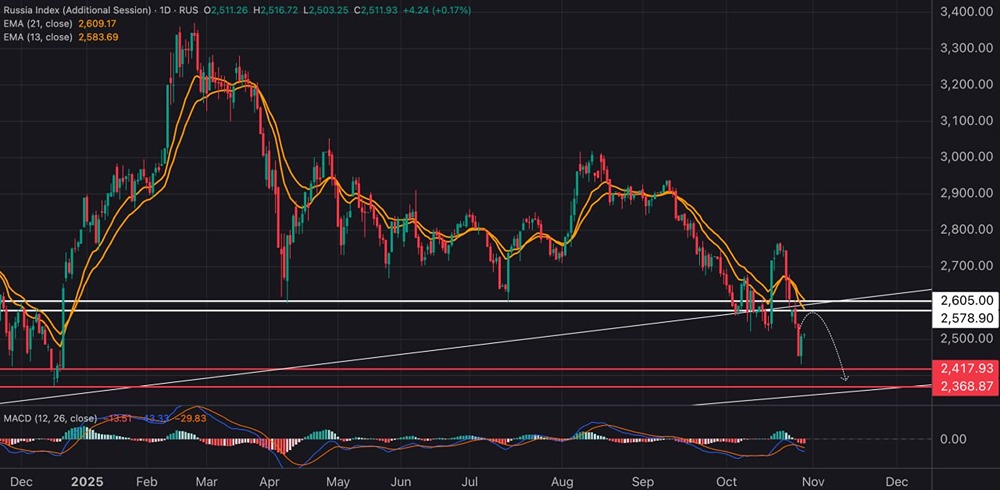Click the EMA 13 value 2,583.69
This screenshot has width=1000, height=490.
pyautogui.click(x=98, y=38)
